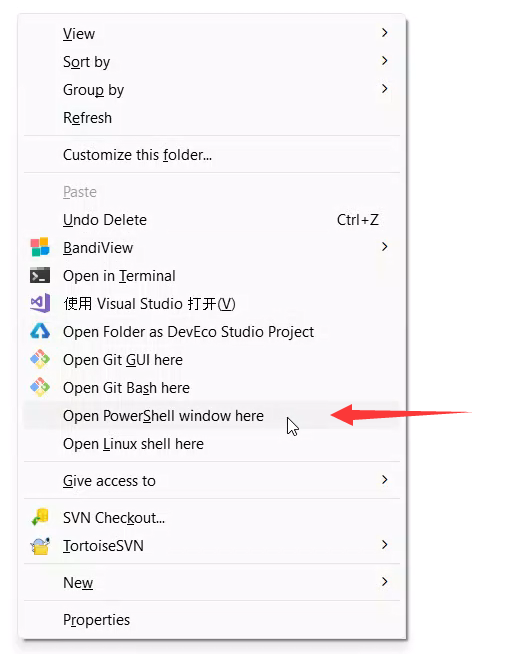Screen dimensions: 510x654
Task: Open the Properties entry
Action: 212,620
